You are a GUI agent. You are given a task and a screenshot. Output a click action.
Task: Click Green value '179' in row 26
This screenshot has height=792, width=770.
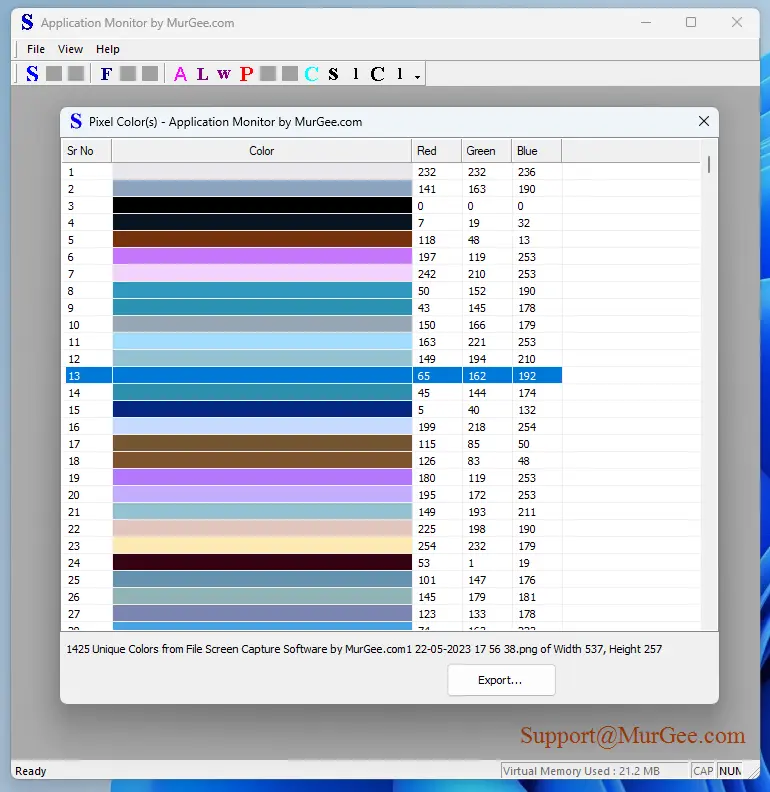pos(476,597)
